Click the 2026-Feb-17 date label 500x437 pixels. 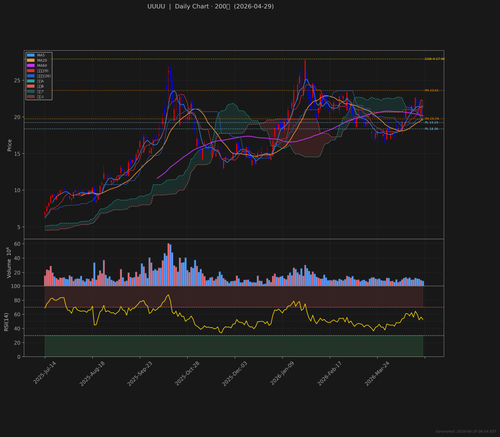pos(330,373)
